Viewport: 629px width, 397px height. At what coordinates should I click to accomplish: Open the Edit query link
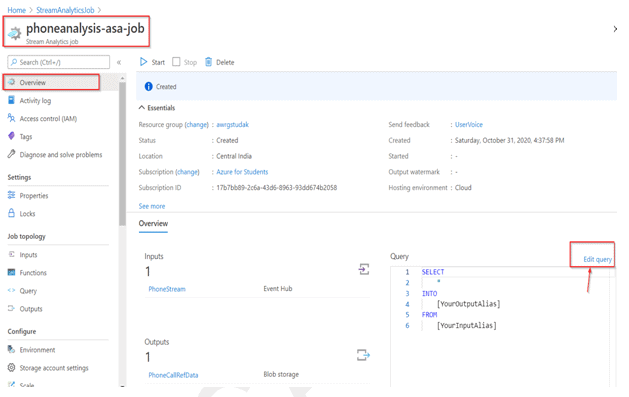[598, 259]
